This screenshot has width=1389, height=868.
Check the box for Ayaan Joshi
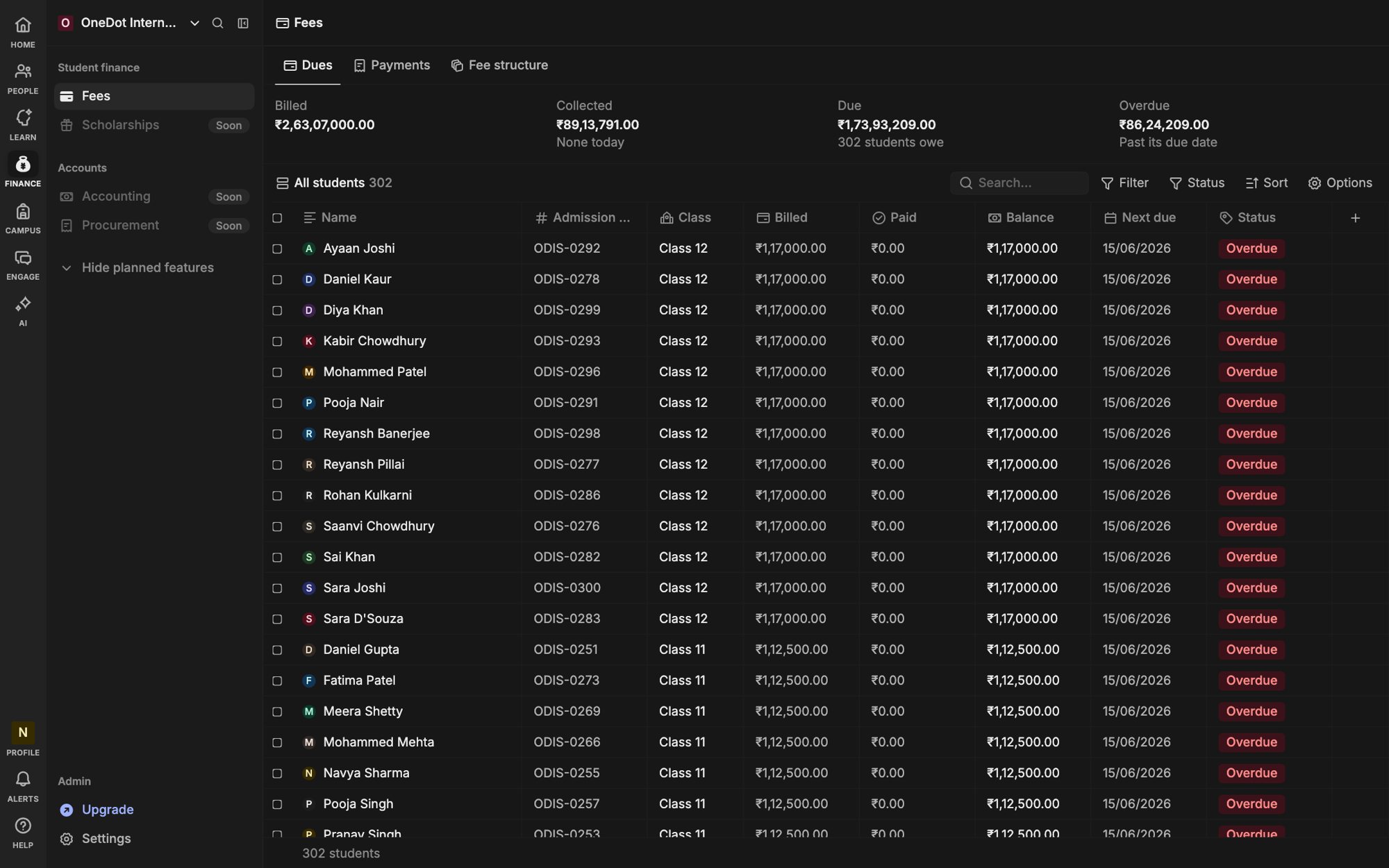pos(277,249)
